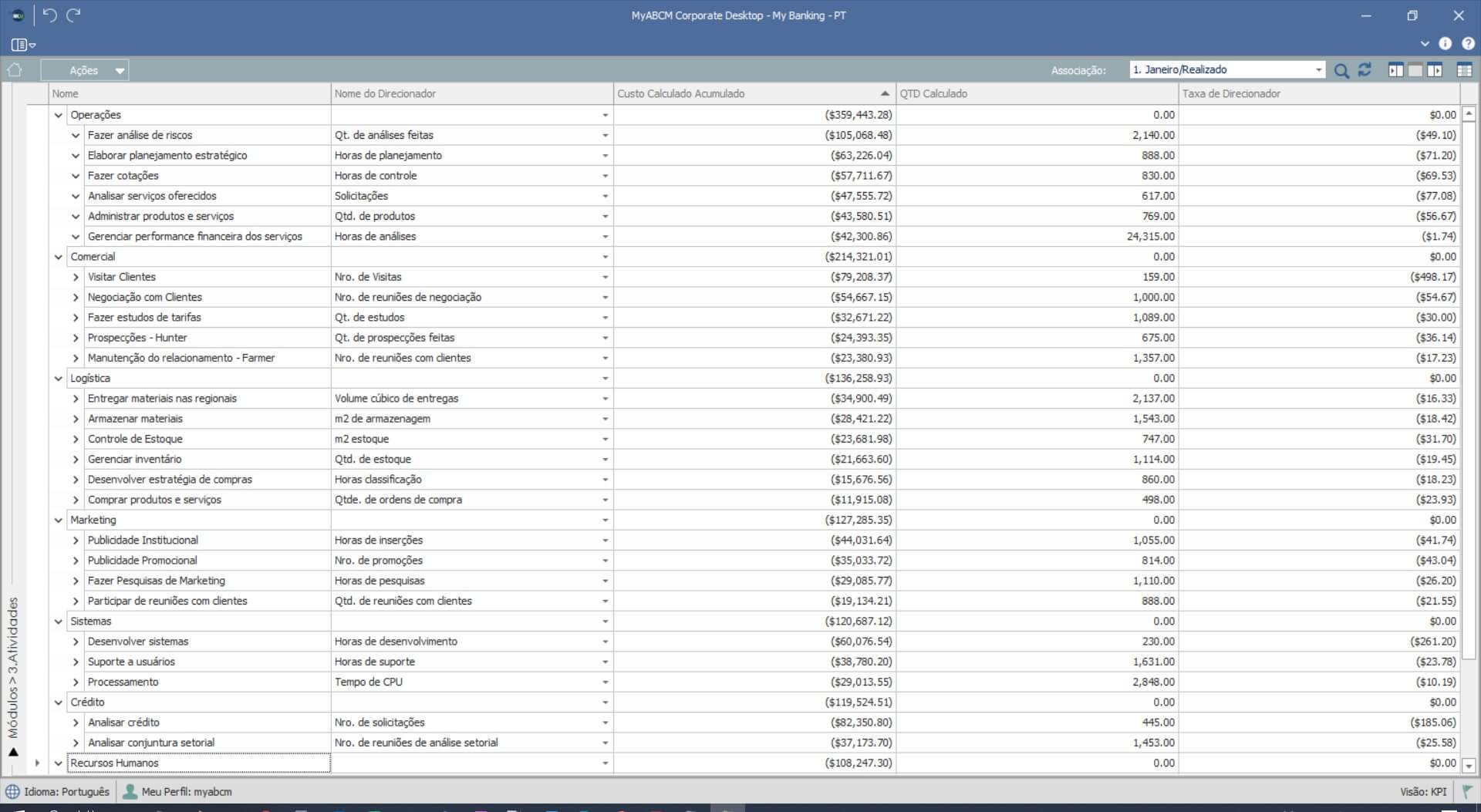Open the Meu Perfil user icon
Image resolution: width=1481 pixels, height=812 pixels.
point(130,791)
